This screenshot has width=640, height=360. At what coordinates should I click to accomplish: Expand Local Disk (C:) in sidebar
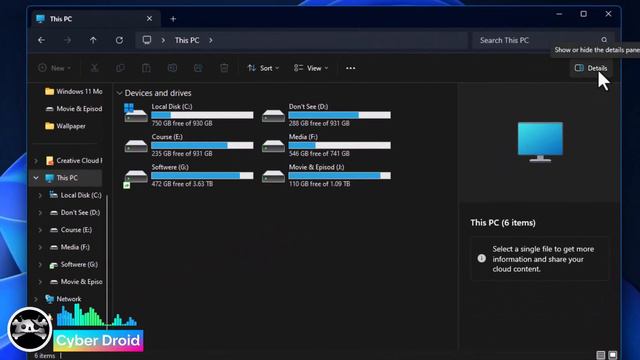pos(40,196)
